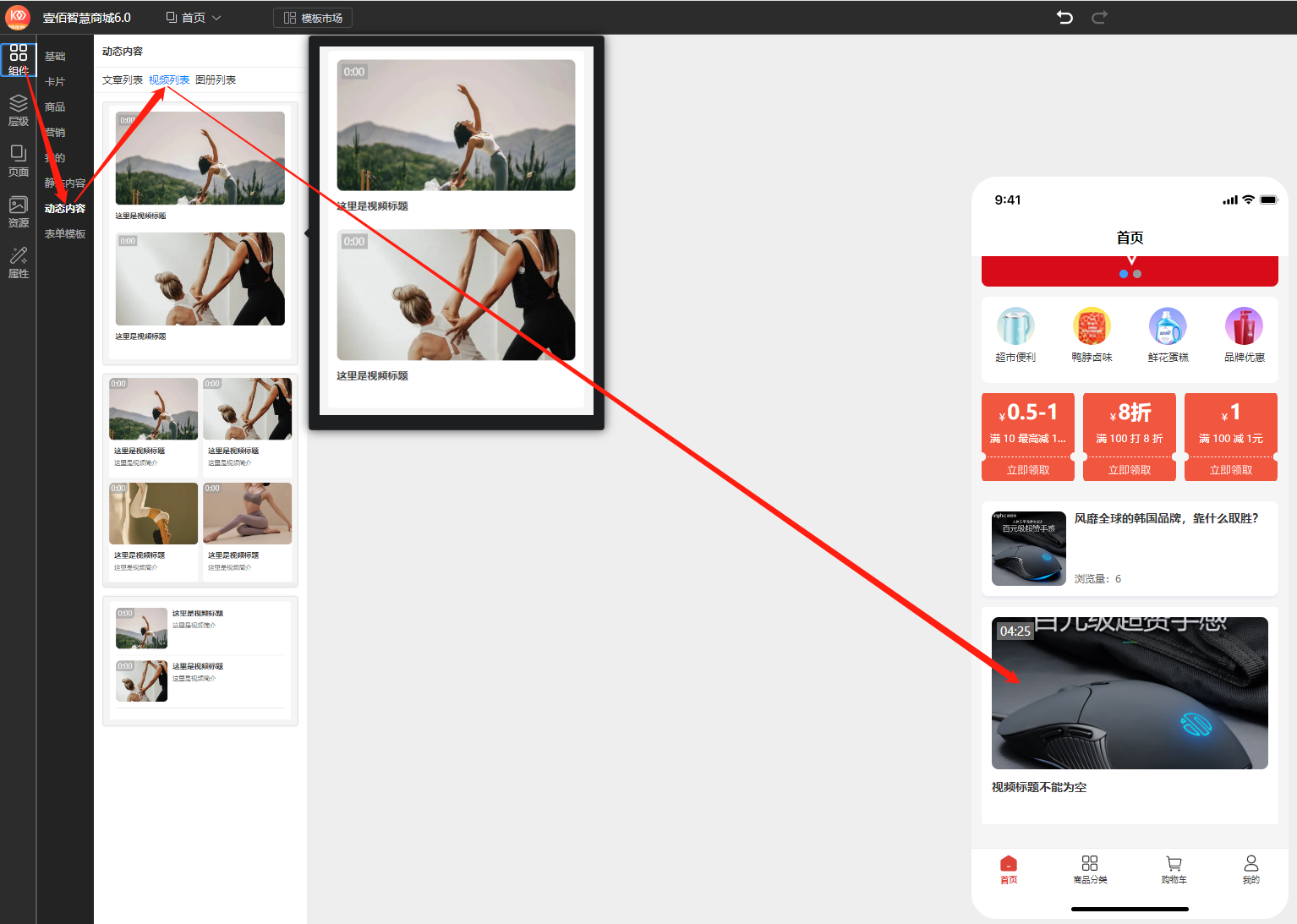Click the gray carousel indicator dot
1297x924 pixels.
click(1137, 274)
